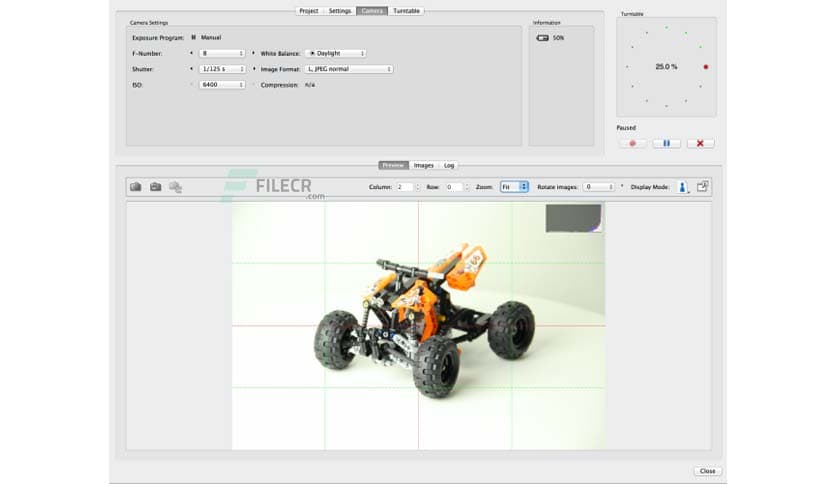Open the Display Mode figure icon
Screen dimensions: 836x484
682,187
